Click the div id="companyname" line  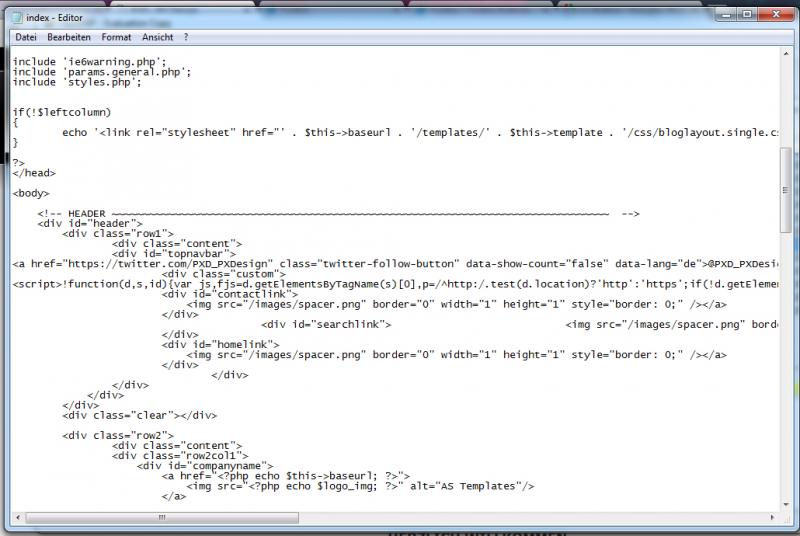pos(206,465)
